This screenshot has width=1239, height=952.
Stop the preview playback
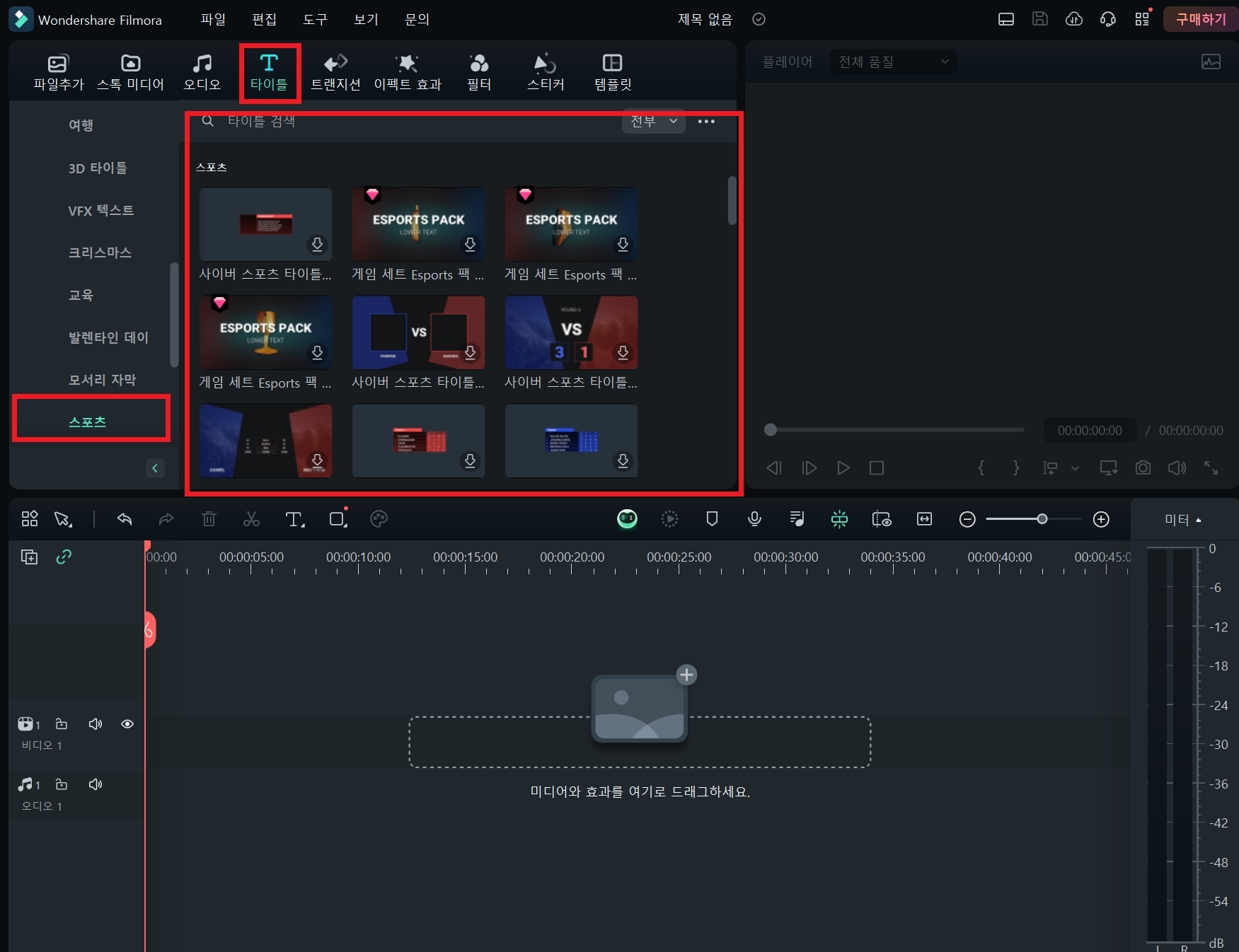point(877,468)
